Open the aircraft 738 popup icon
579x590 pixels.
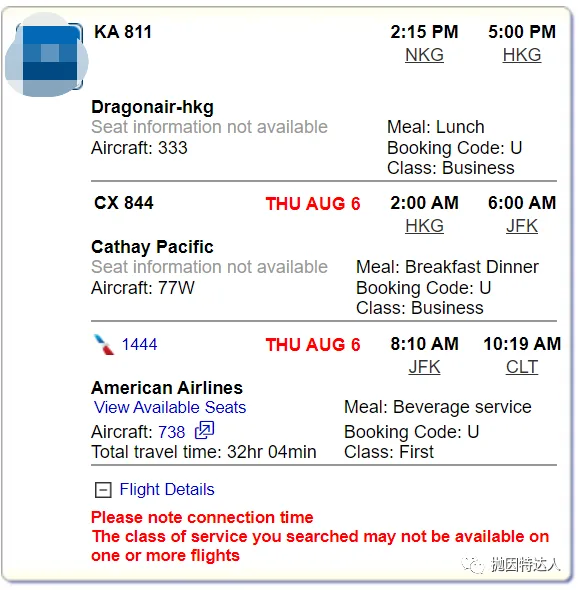[x=204, y=430]
